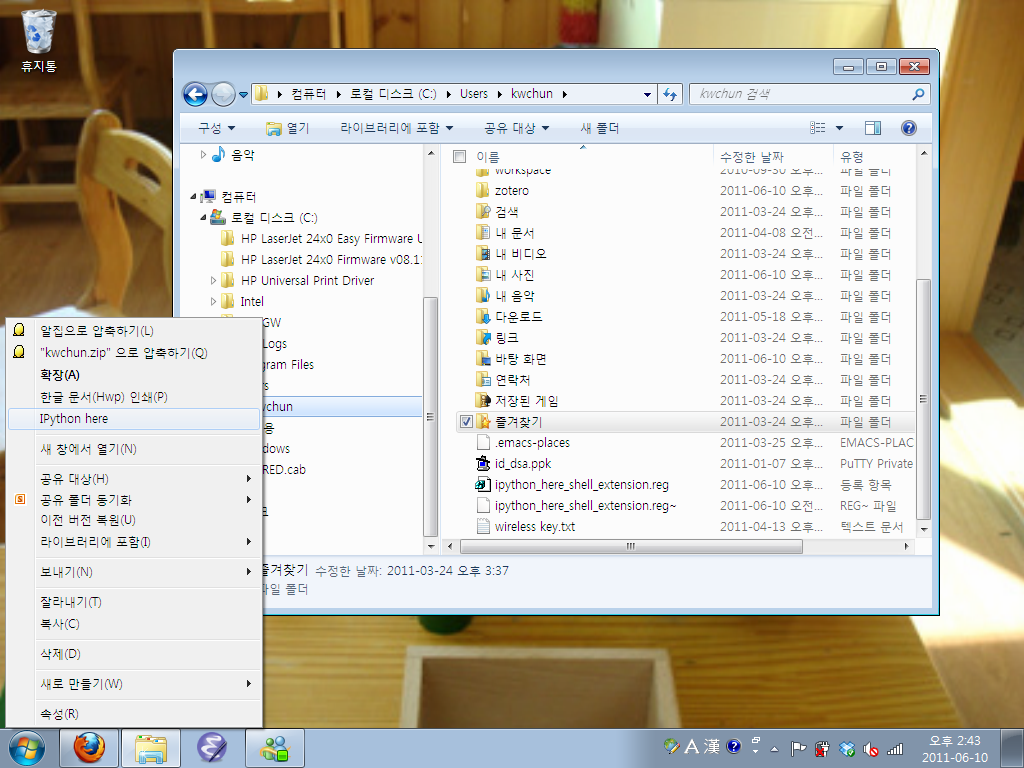1024x768 pixels.
Task: Click the Help question mark icon in Explorer
Action: click(x=907, y=127)
